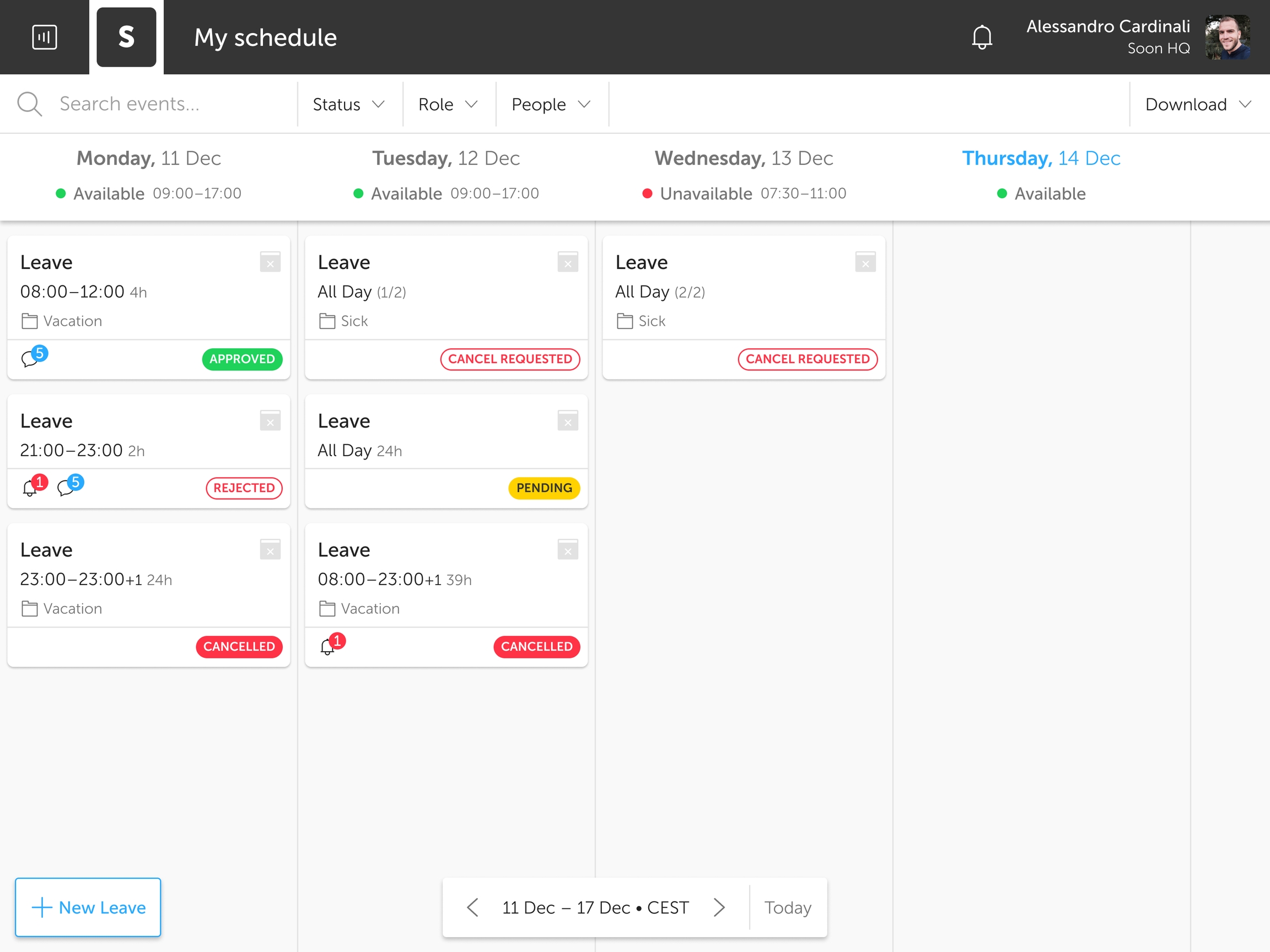Open the Role filter dropdown
1270x952 pixels.
[448, 104]
